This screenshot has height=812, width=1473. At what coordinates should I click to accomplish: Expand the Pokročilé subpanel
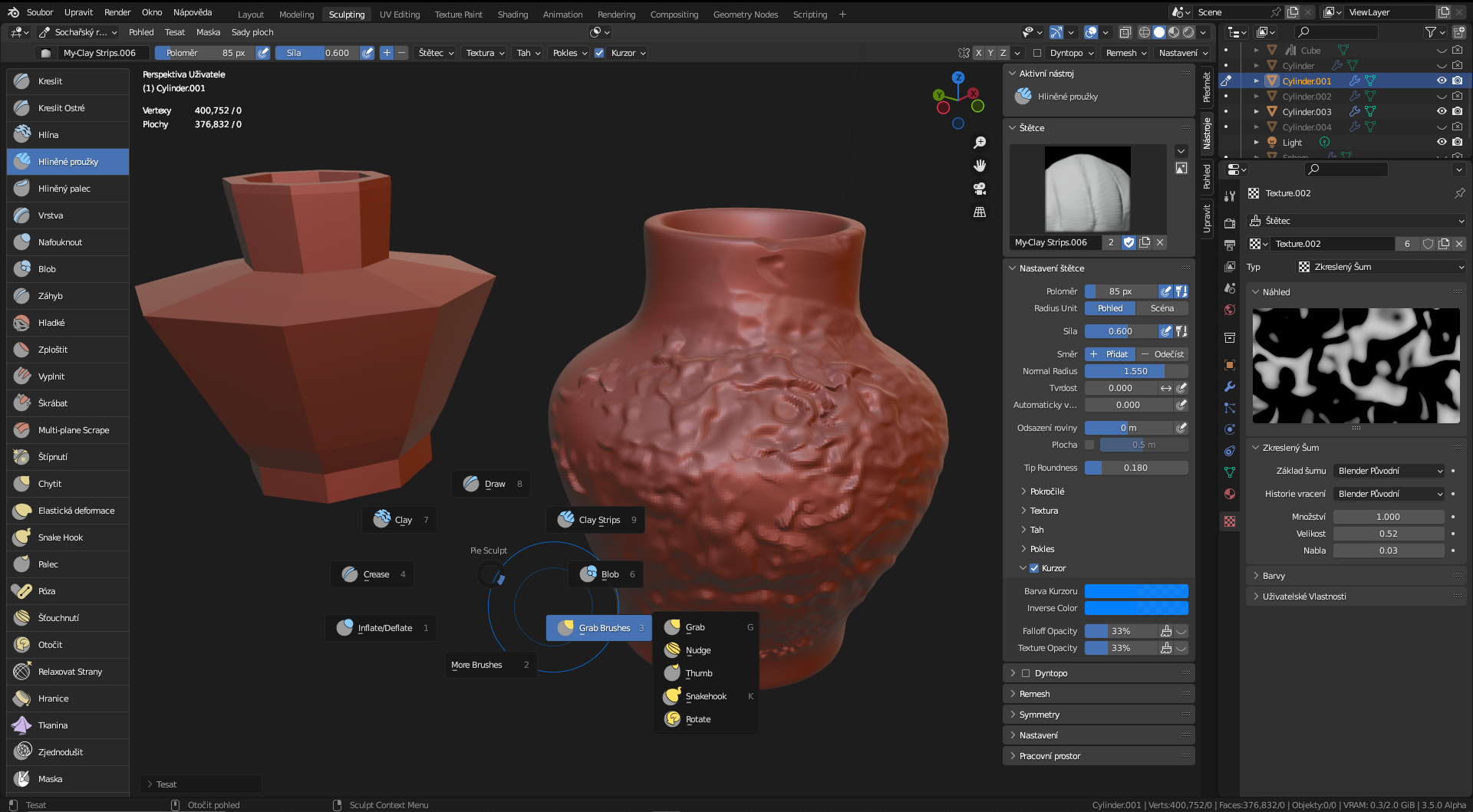click(1046, 491)
